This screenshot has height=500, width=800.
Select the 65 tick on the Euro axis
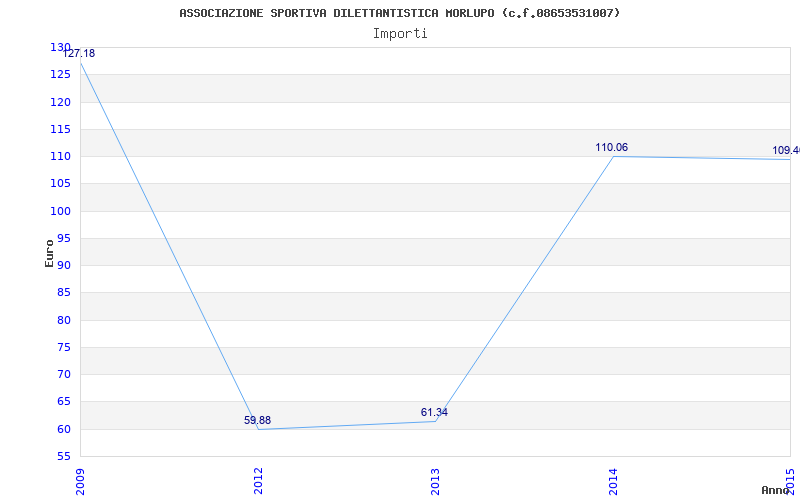pos(64,402)
